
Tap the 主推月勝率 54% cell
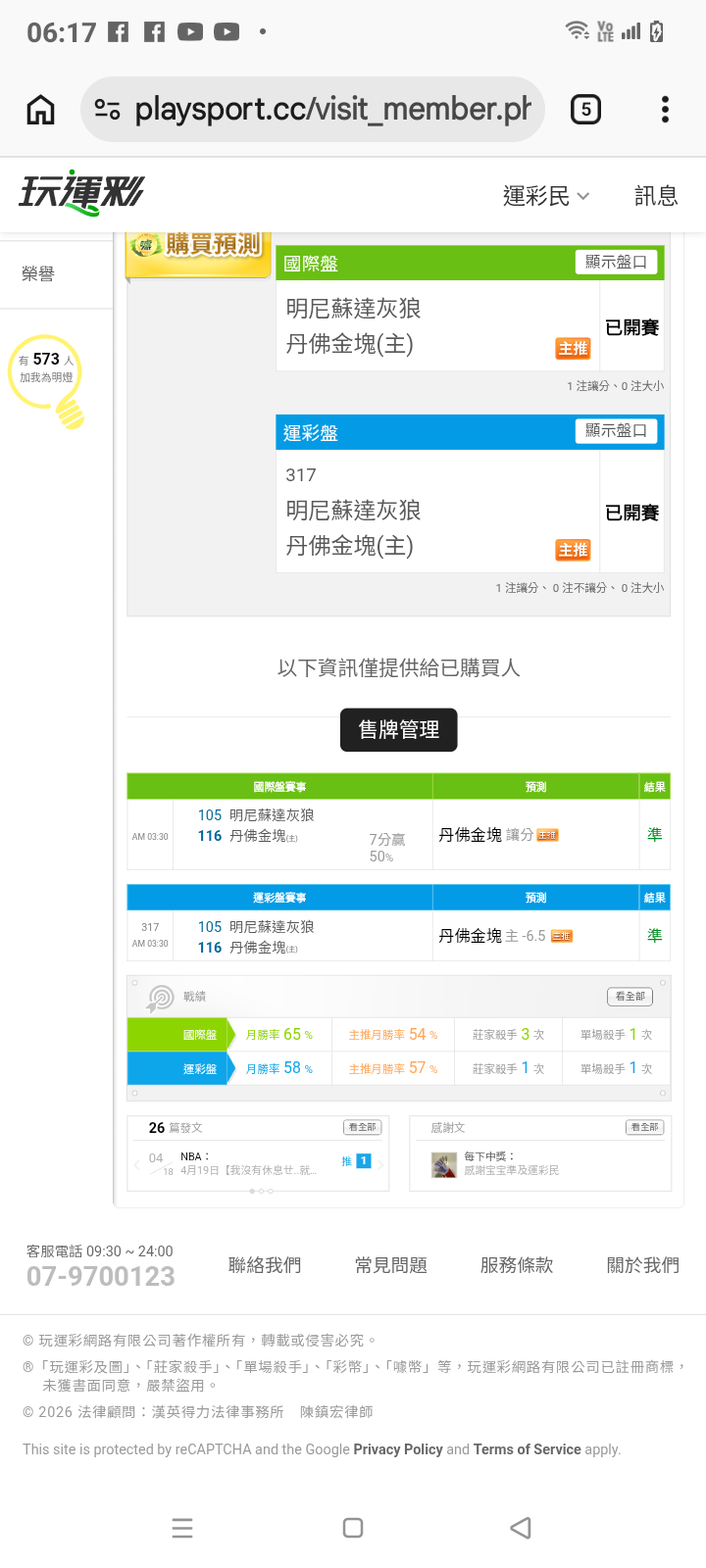[393, 1035]
